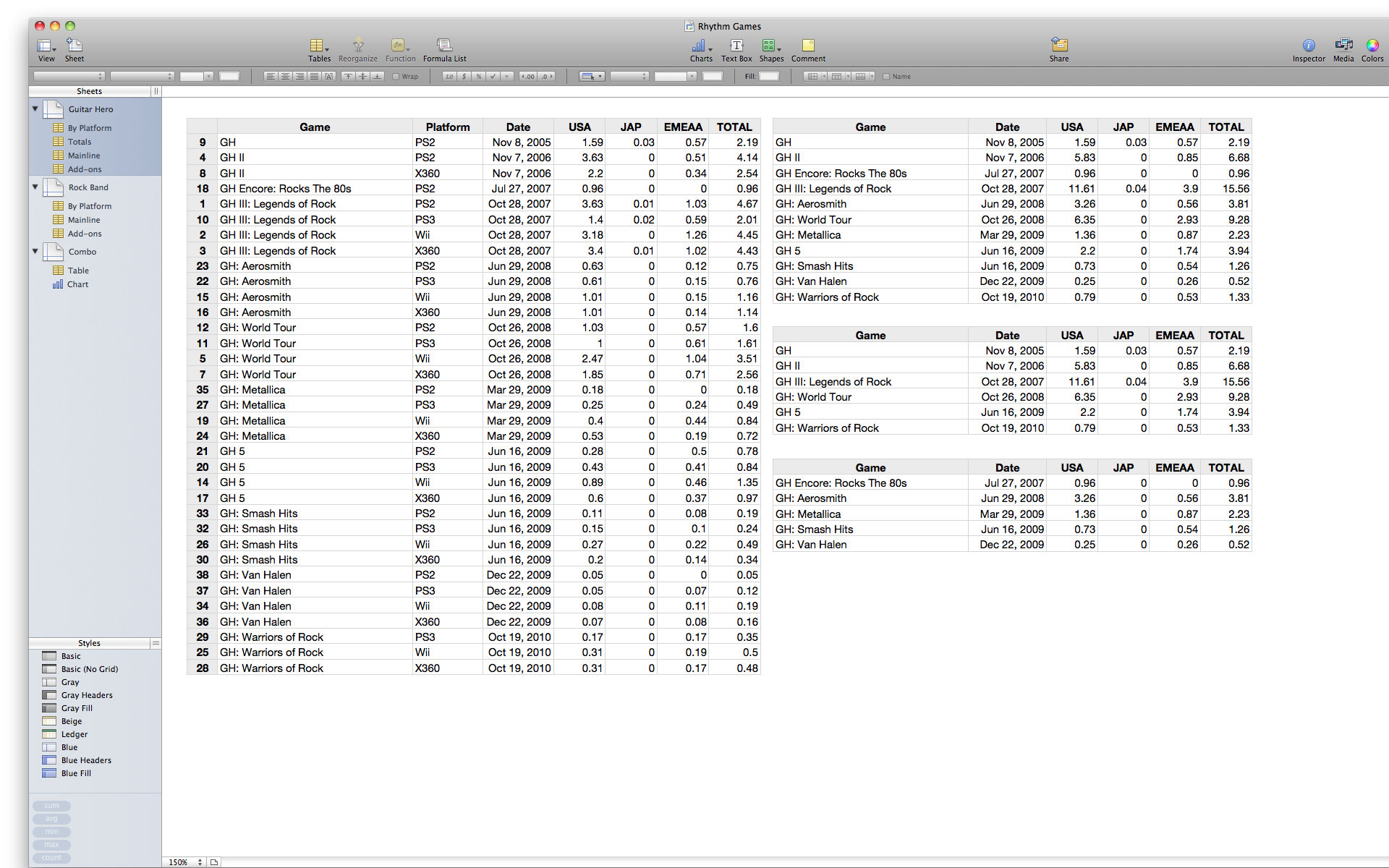Screen dimensions: 1389x868
Task: Click the Share toolbar icon
Action: coord(1059,50)
